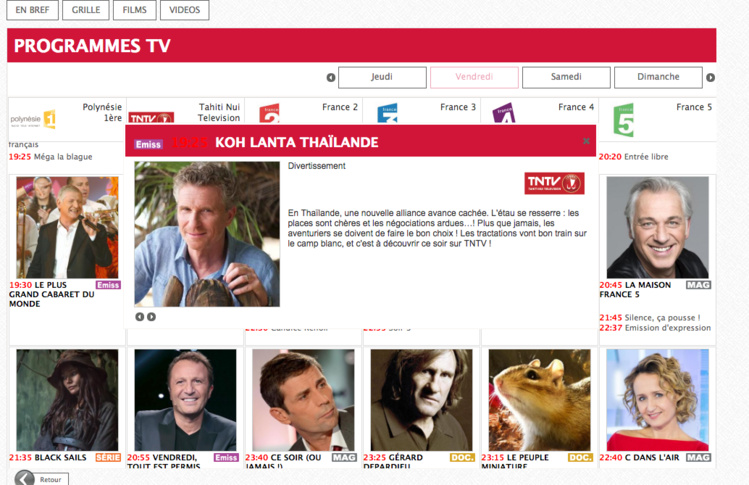Open the France 5 channel logo
The image size is (749, 485).
pos(623,120)
